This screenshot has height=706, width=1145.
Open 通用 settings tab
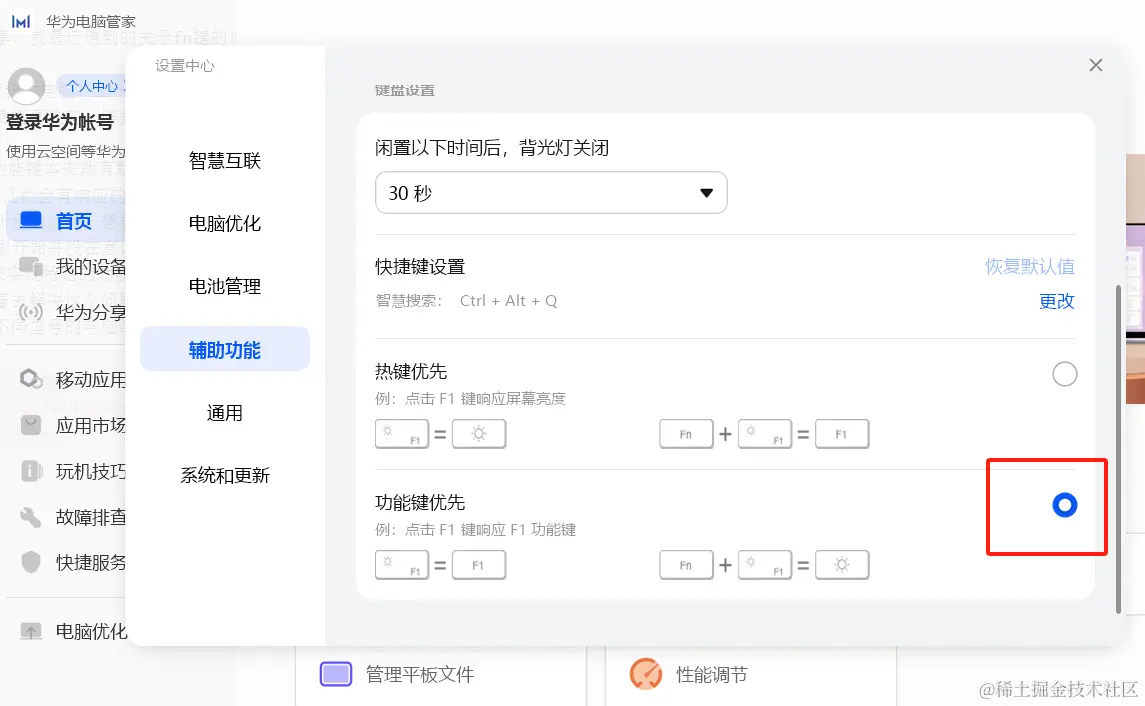pos(225,413)
